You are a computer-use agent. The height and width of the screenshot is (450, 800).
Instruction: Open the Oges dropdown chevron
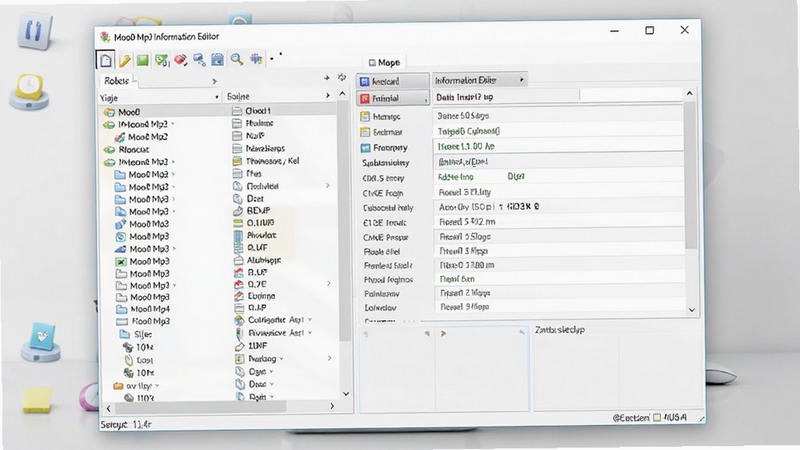(271, 371)
